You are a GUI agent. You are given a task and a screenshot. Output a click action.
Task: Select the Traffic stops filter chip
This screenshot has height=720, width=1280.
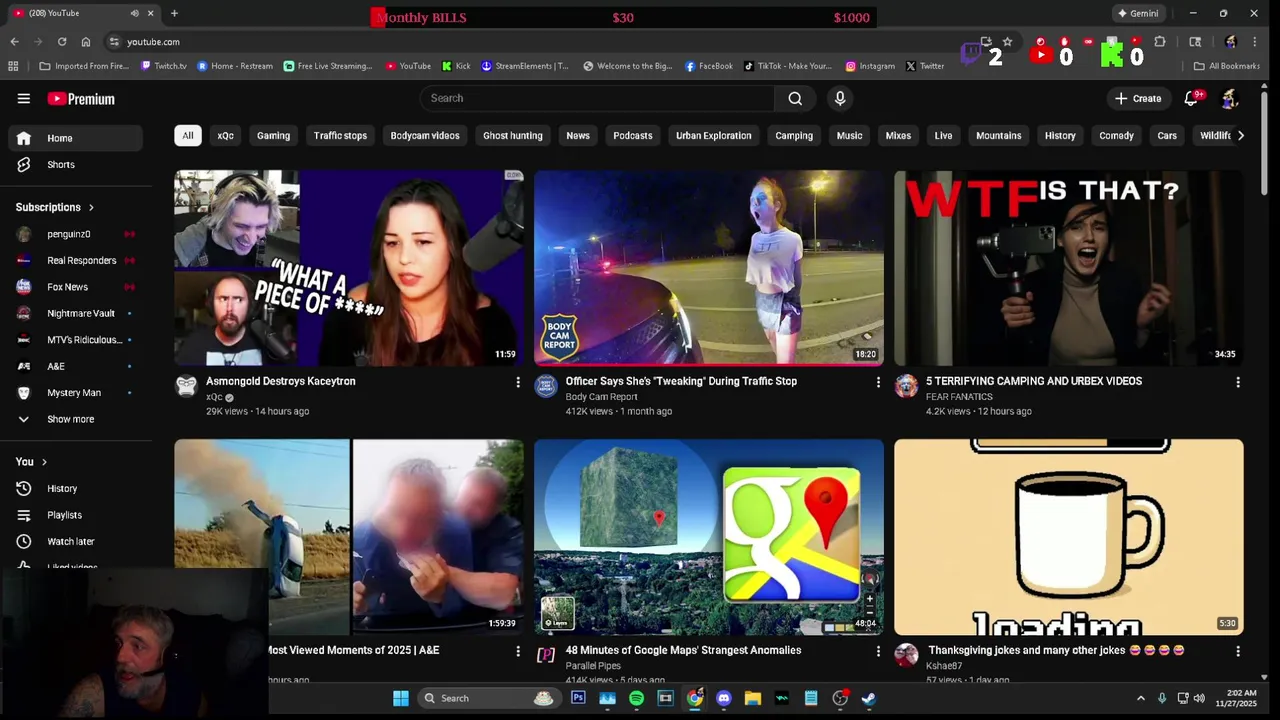tap(340, 136)
